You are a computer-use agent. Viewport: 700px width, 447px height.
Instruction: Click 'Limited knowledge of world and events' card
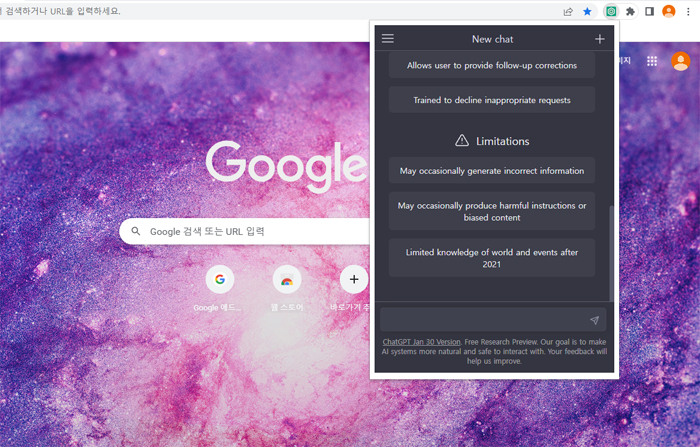pos(492,258)
